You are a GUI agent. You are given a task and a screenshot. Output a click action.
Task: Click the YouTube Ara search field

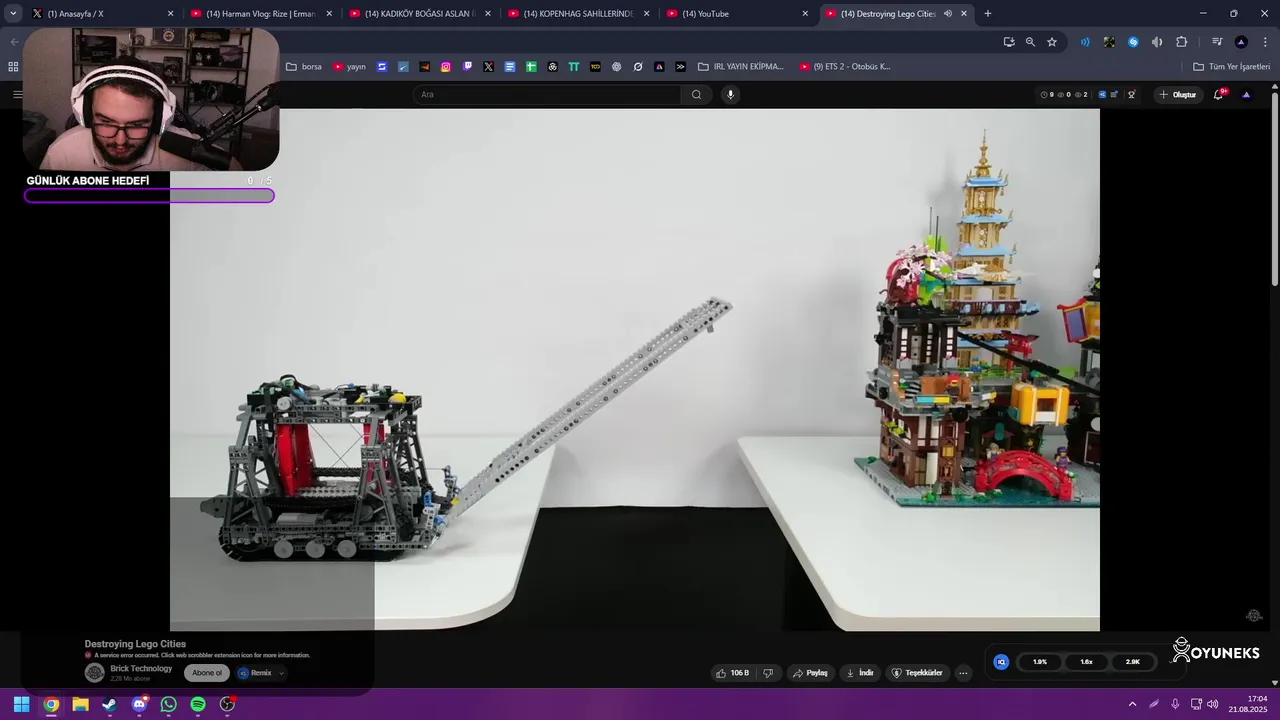547,95
